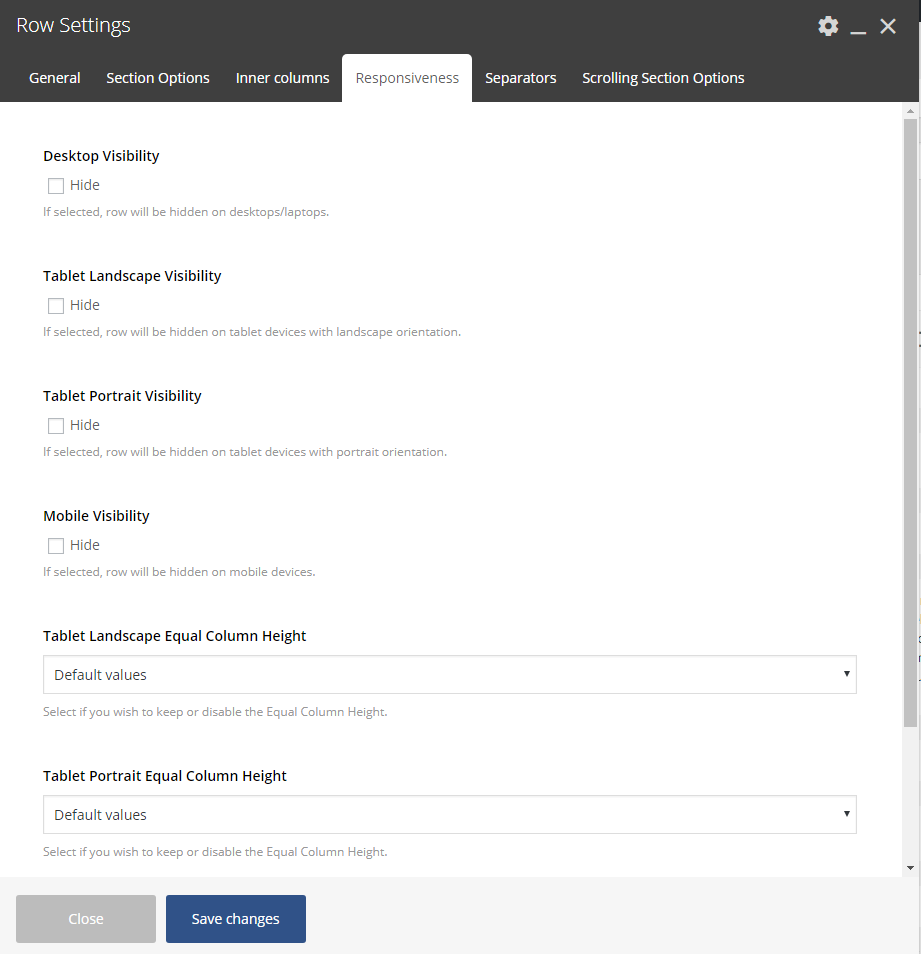Tick the Mobile Visibility Hide checkbox
The width and height of the screenshot is (921, 954).
pyautogui.click(x=56, y=545)
